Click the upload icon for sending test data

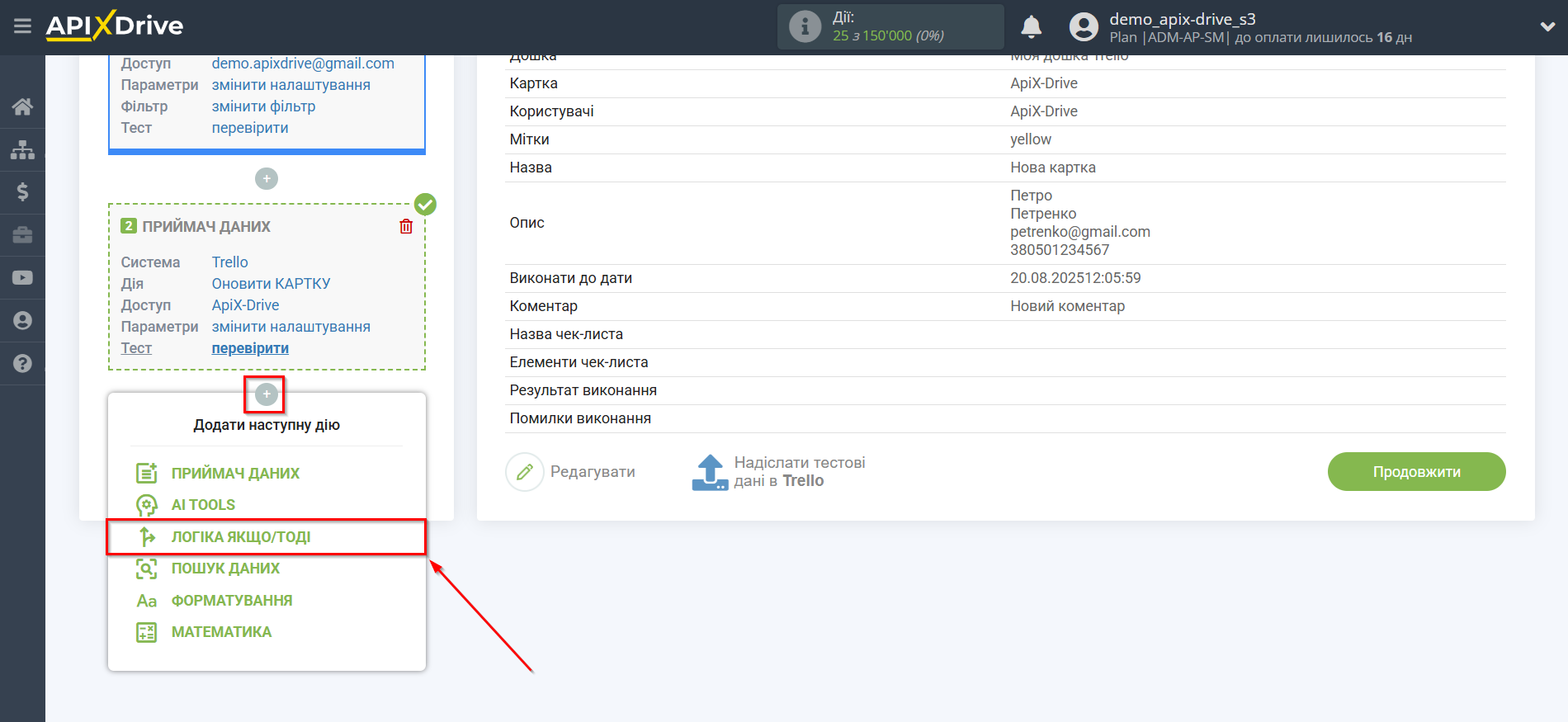pos(710,472)
